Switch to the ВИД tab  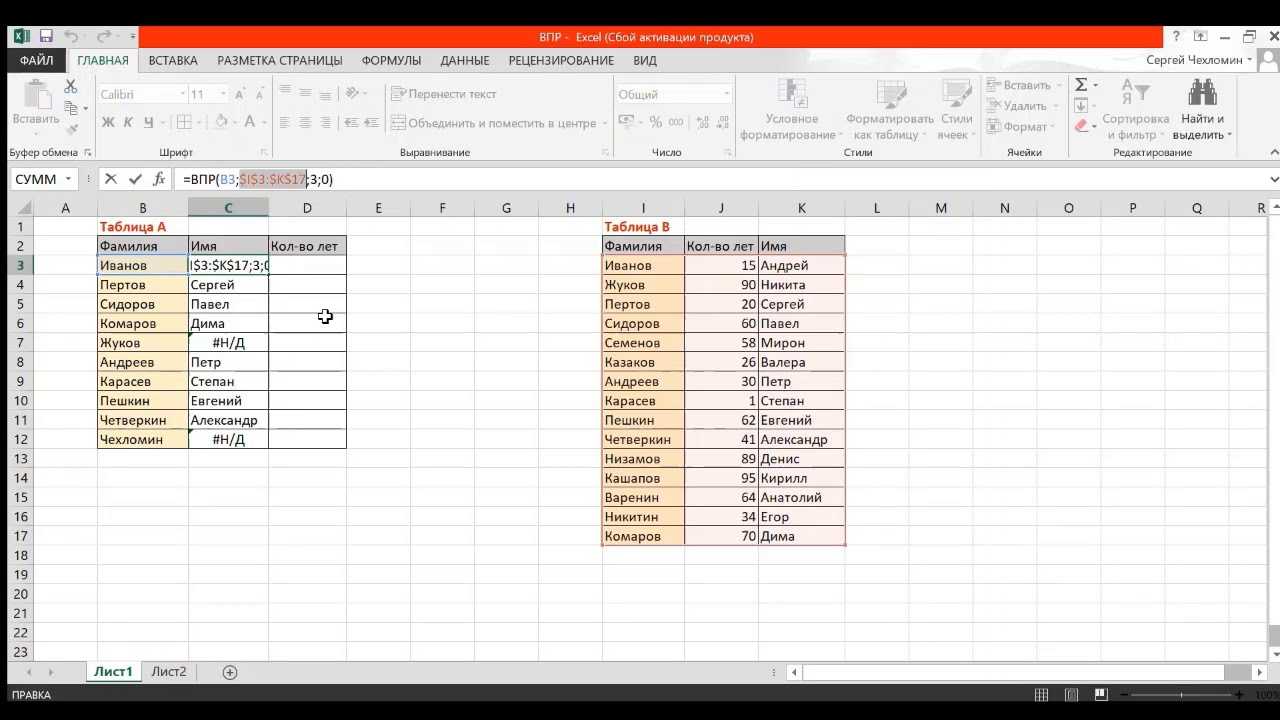click(645, 60)
